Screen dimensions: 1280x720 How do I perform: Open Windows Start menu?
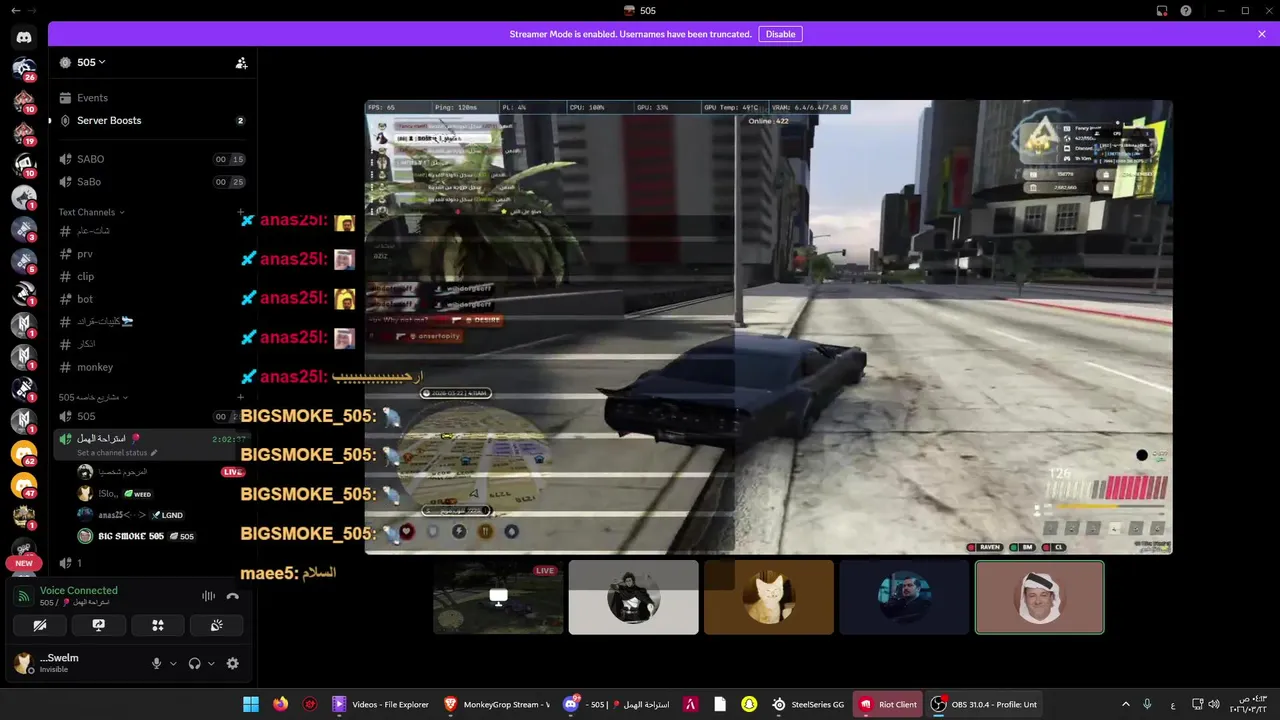click(251, 704)
